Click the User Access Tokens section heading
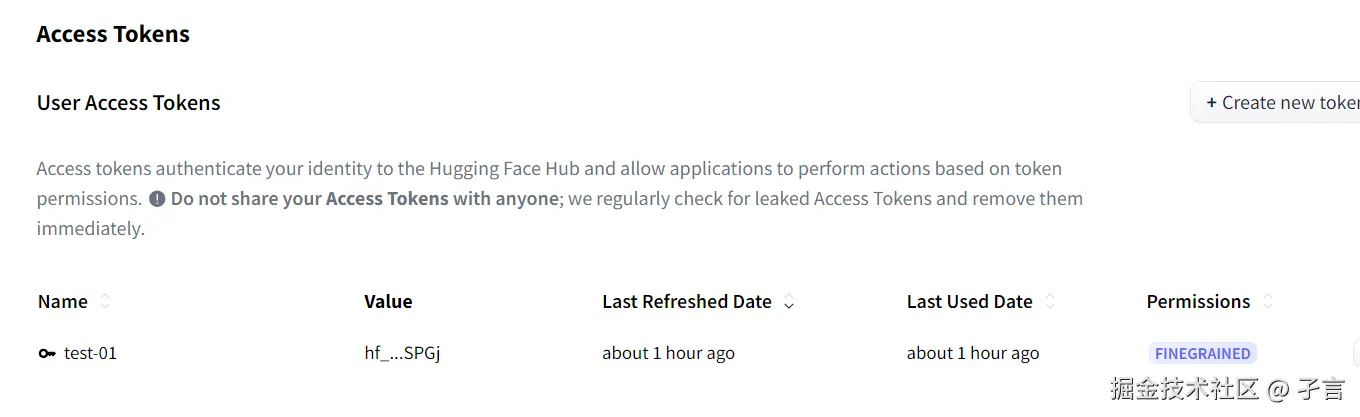This screenshot has width=1360, height=417. 128,102
